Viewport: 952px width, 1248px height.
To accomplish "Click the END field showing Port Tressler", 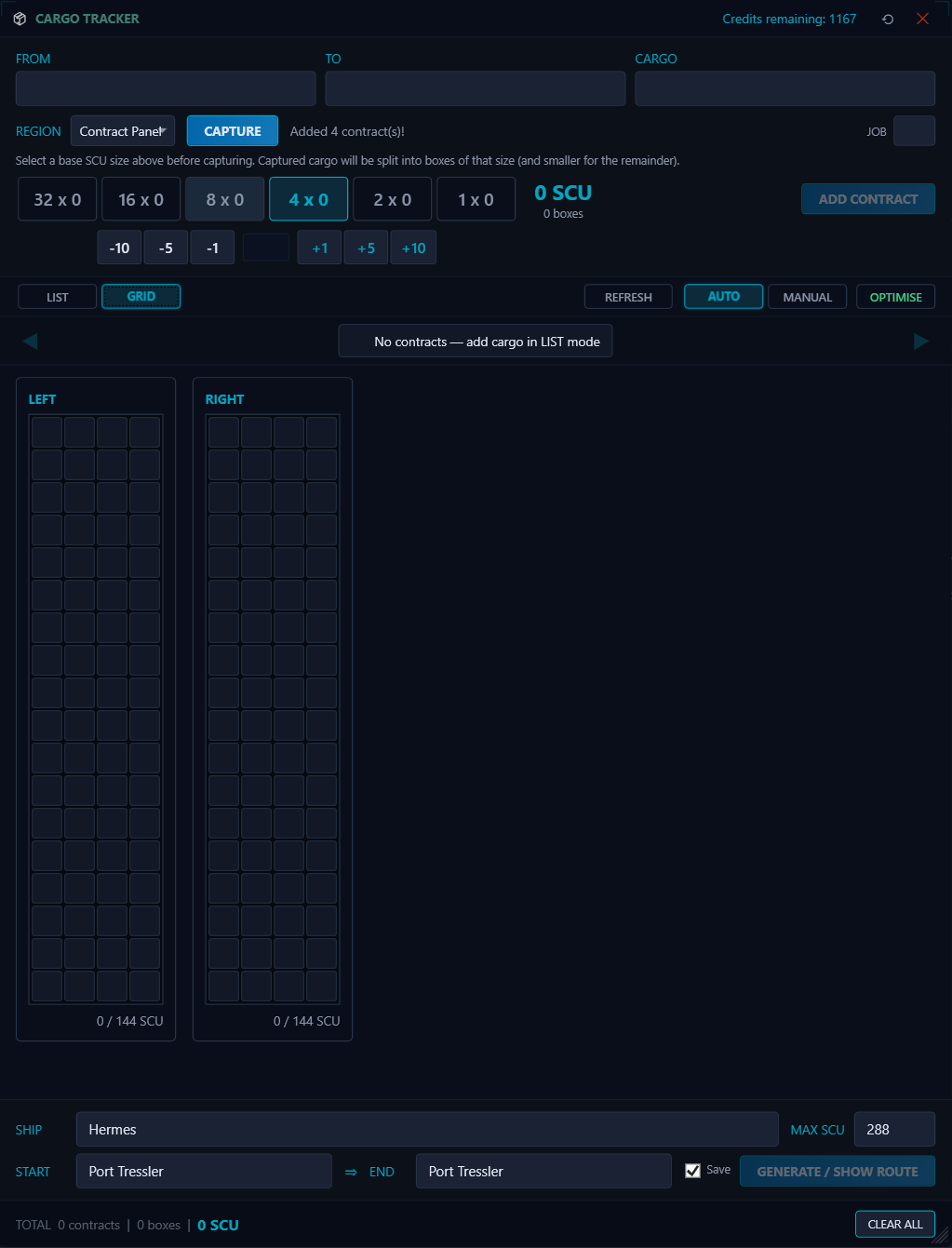I will pyautogui.click(x=543, y=1171).
